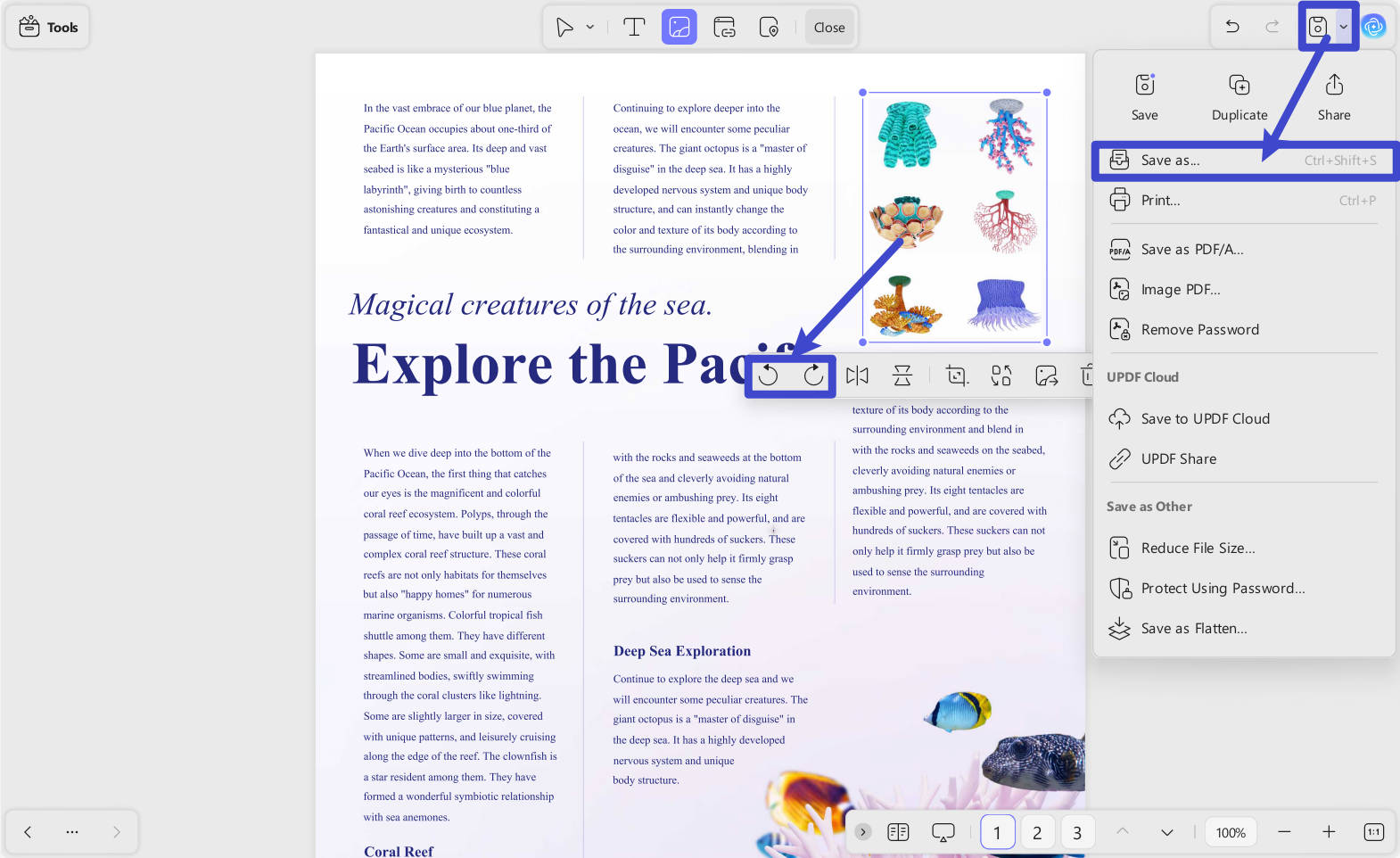This screenshot has width=1400, height=858.
Task: Choose Save as... menu entry
Action: click(1245, 161)
